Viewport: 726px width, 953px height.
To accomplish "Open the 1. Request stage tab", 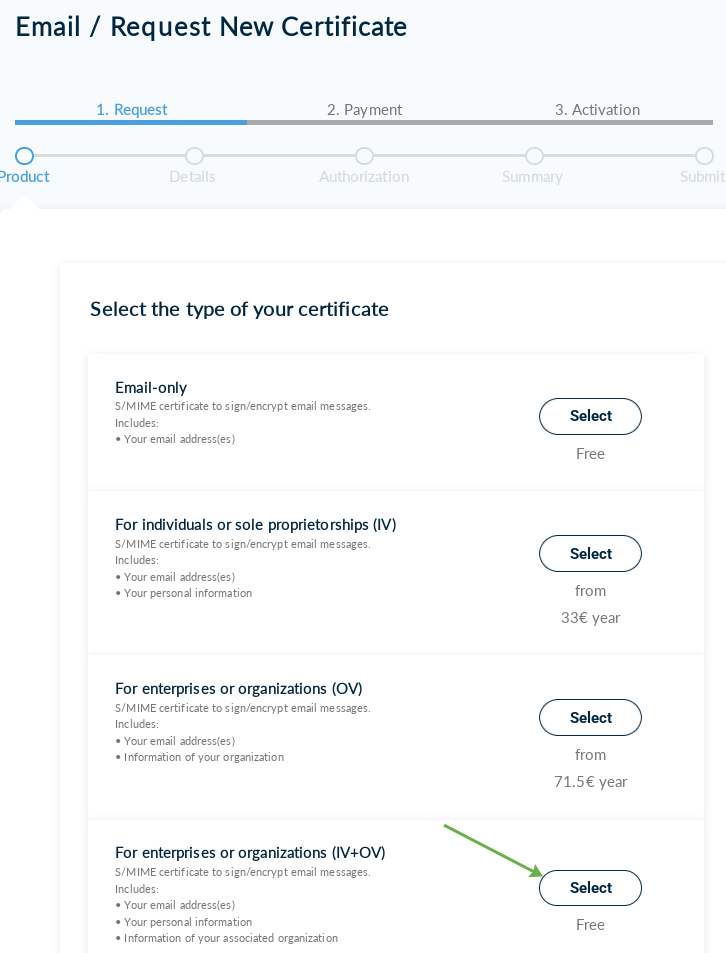I will pyautogui.click(x=131, y=110).
